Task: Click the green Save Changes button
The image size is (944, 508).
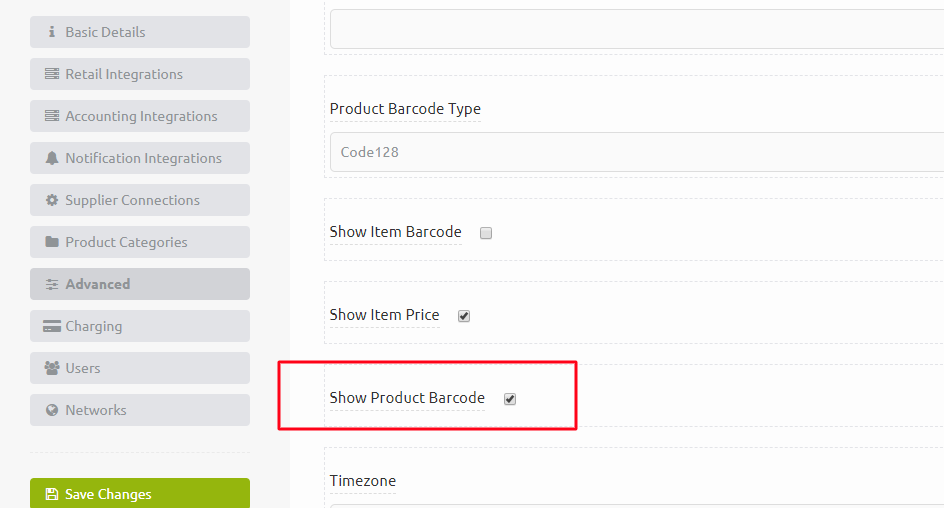Action: pyautogui.click(x=140, y=494)
